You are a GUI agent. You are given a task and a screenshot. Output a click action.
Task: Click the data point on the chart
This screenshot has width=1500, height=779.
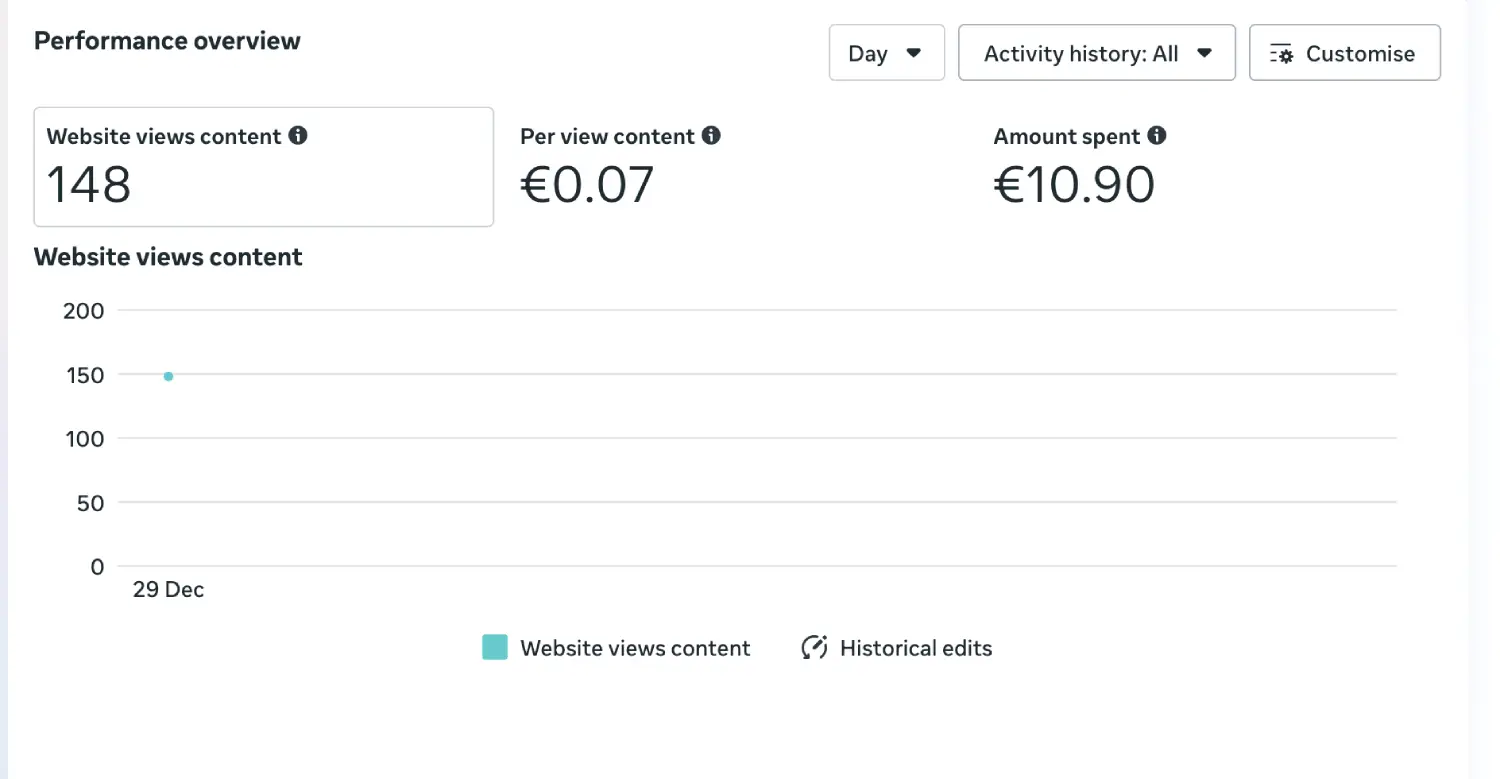168,376
